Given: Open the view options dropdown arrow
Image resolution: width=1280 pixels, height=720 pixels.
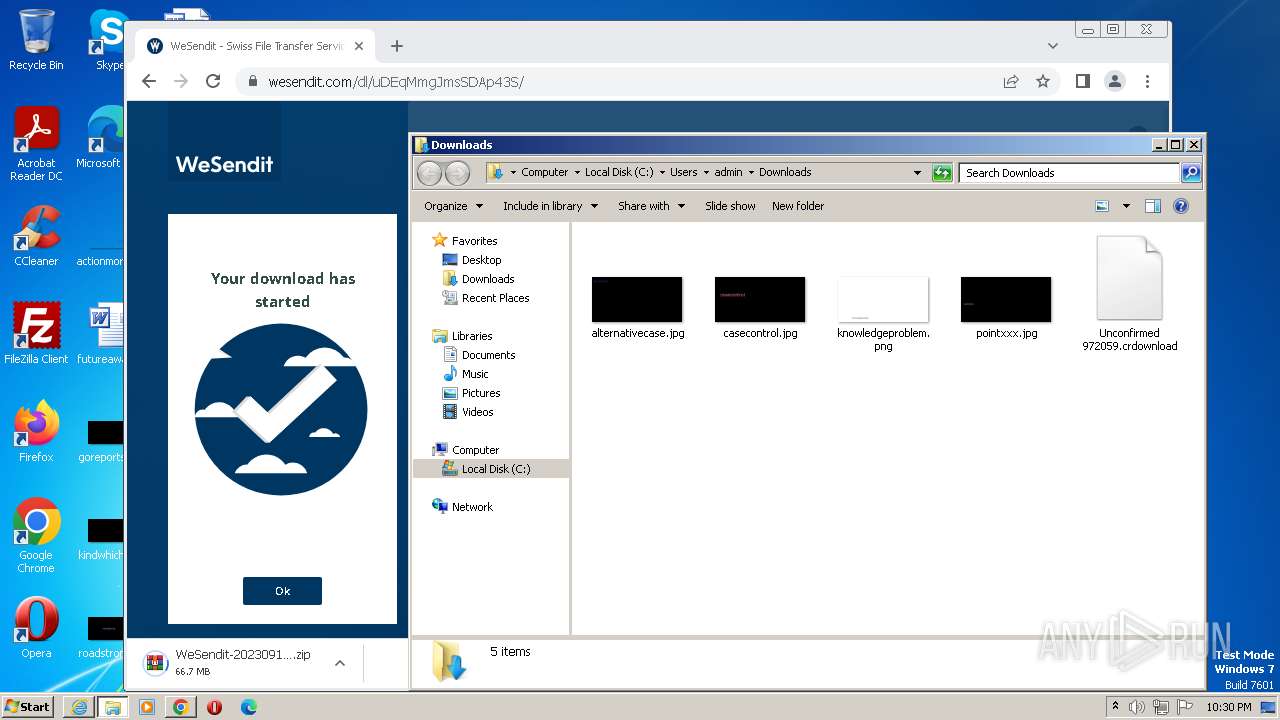Looking at the screenshot, I should coord(1126,206).
